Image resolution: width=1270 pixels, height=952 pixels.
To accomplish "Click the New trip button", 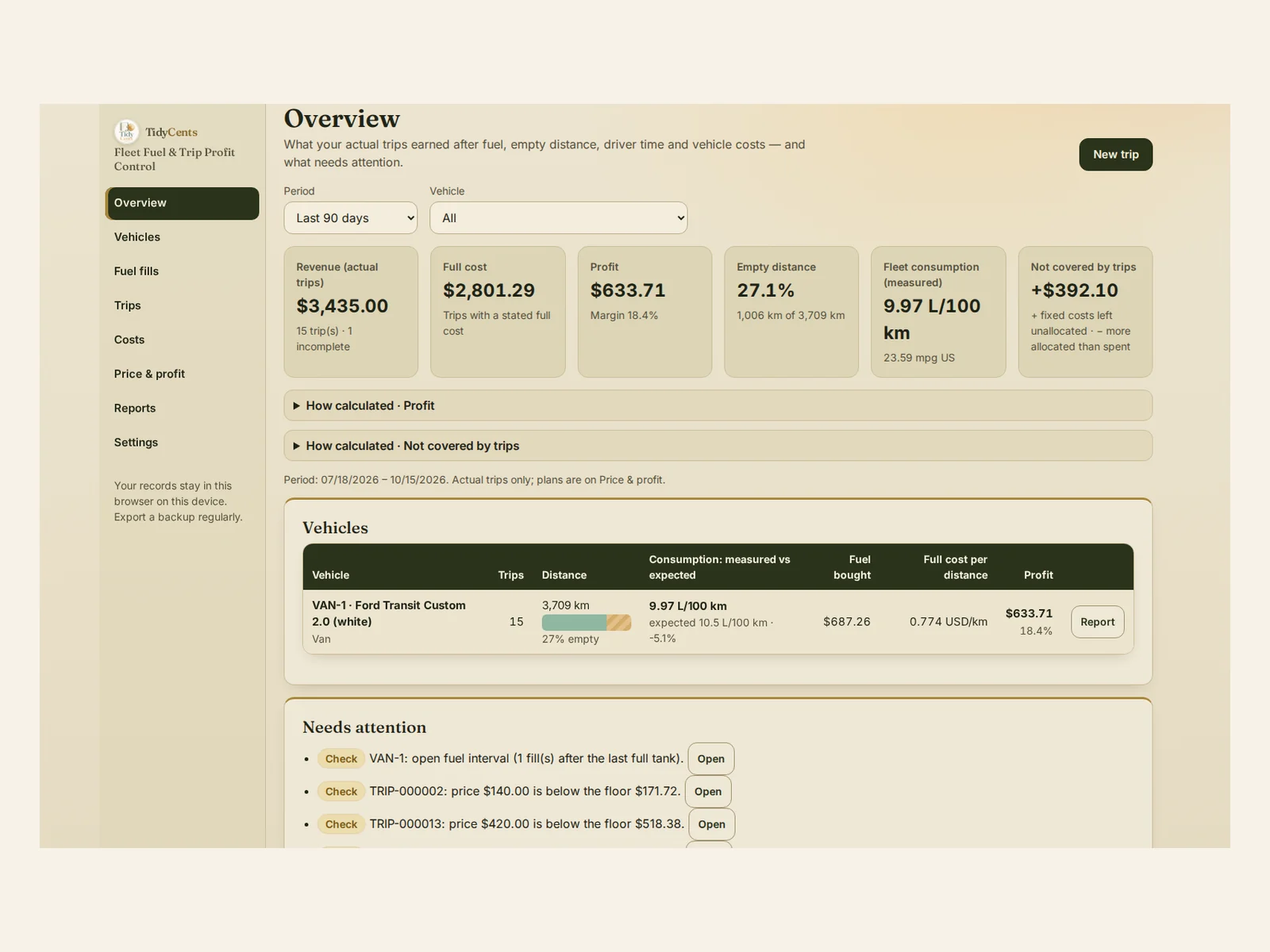I will click(1116, 155).
